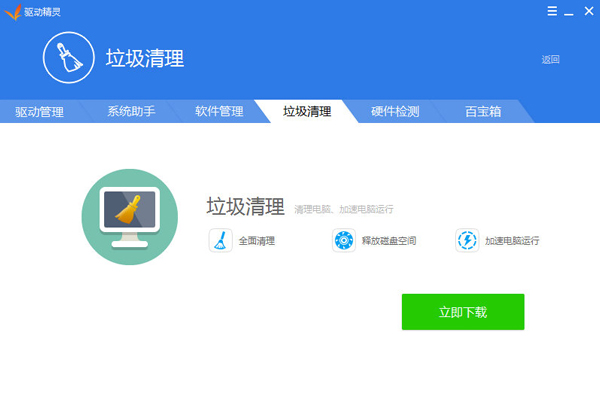This screenshot has width=600, height=419.
Task: Select the 全面清理 broom icon
Action: click(x=220, y=241)
